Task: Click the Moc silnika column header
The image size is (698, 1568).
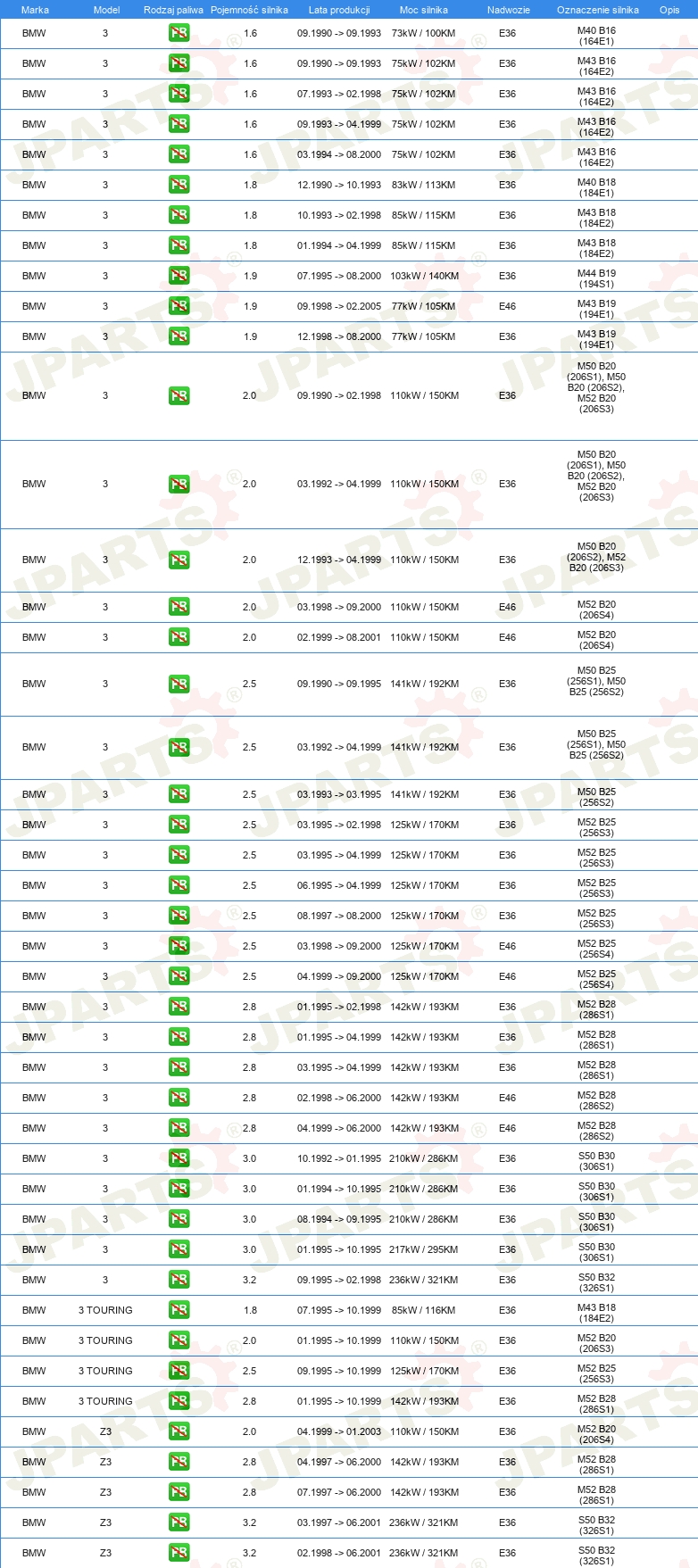Action: click(424, 10)
